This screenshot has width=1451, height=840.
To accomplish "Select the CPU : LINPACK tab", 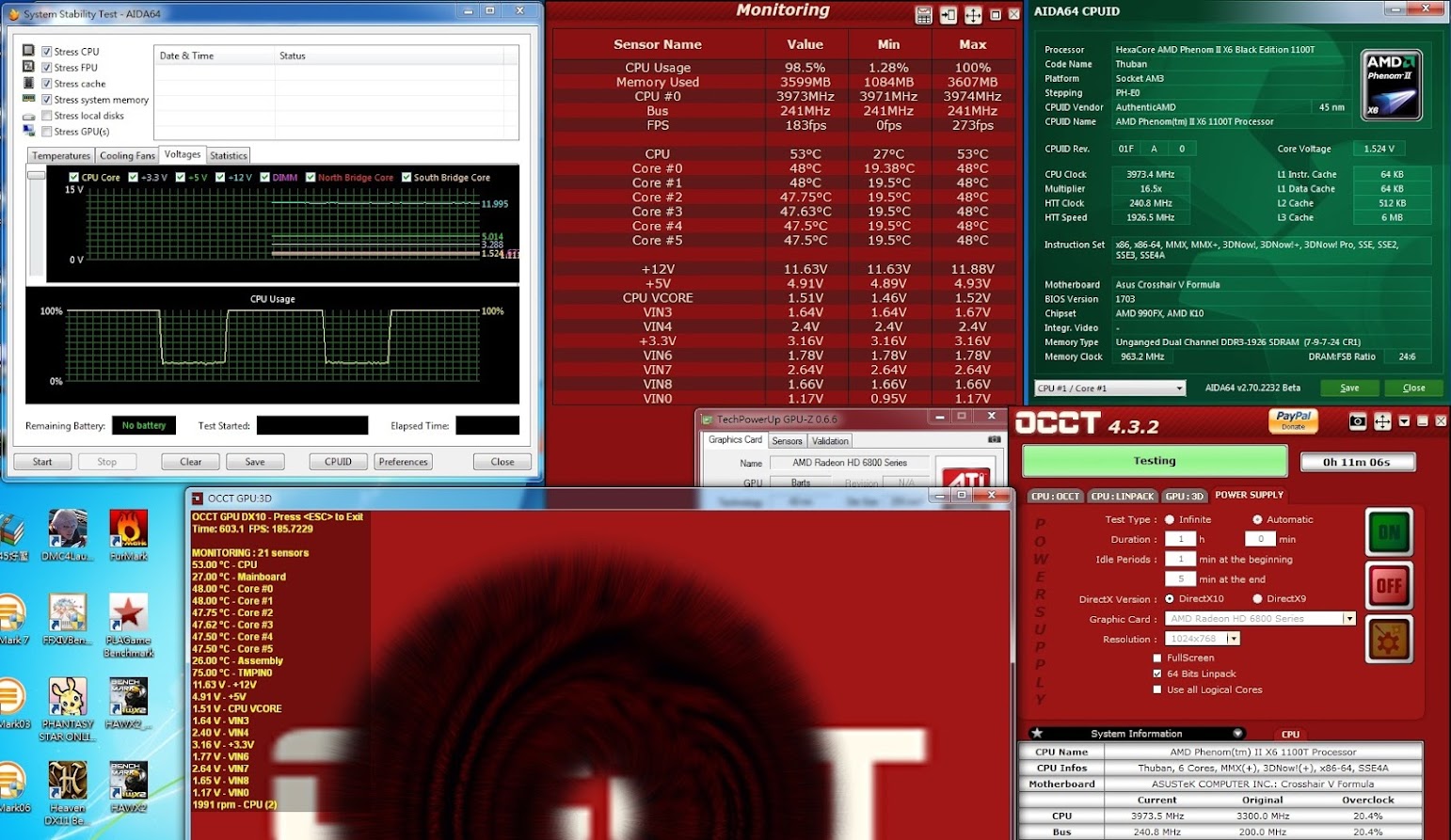I will point(1123,496).
